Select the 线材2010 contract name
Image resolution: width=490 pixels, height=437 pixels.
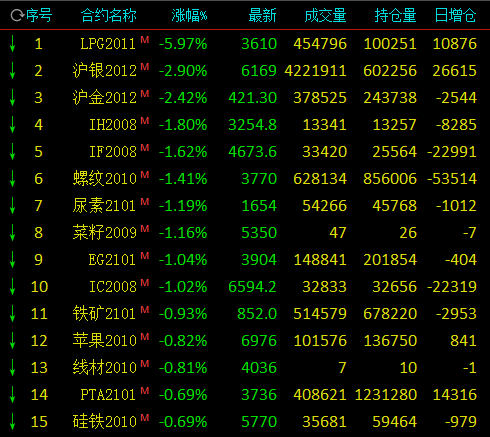coord(105,368)
